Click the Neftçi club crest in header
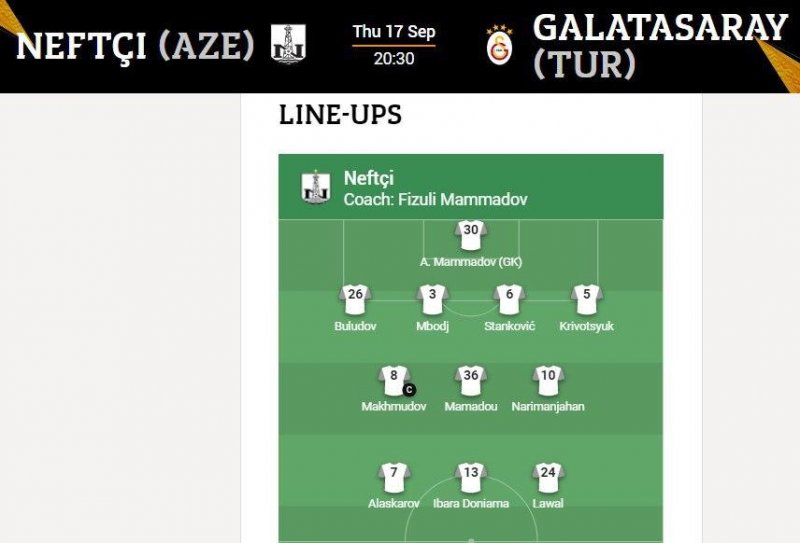 coord(288,45)
